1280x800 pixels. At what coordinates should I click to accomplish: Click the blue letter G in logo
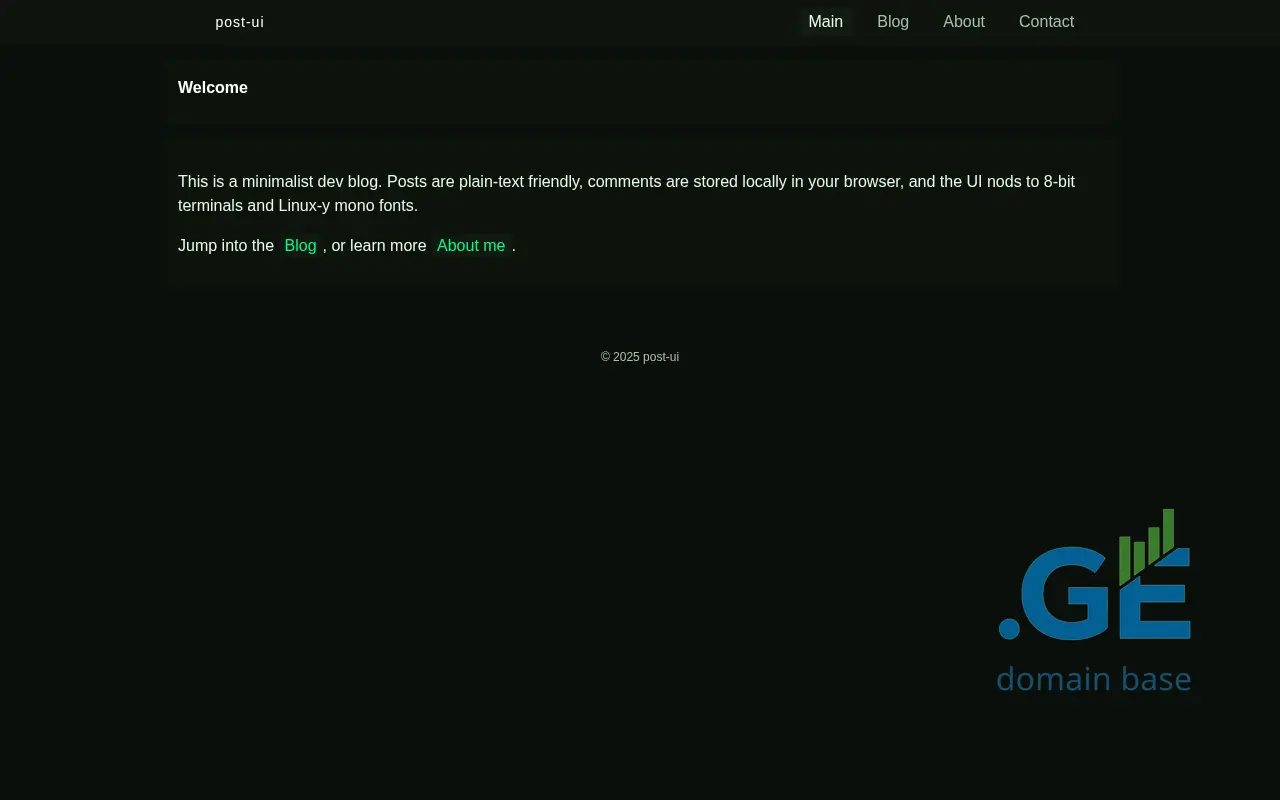tap(1071, 594)
